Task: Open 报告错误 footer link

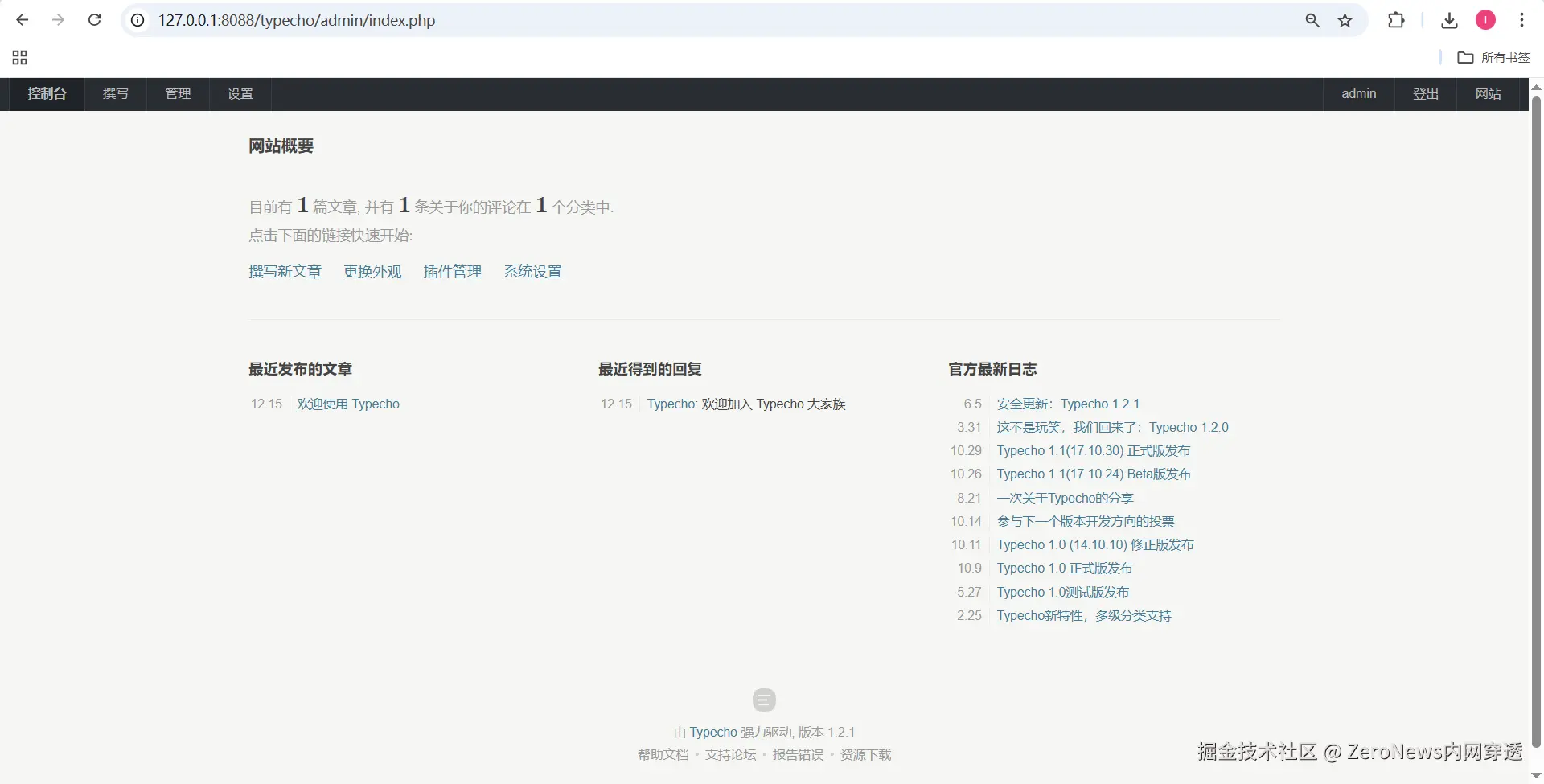Action: [x=799, y=754]
